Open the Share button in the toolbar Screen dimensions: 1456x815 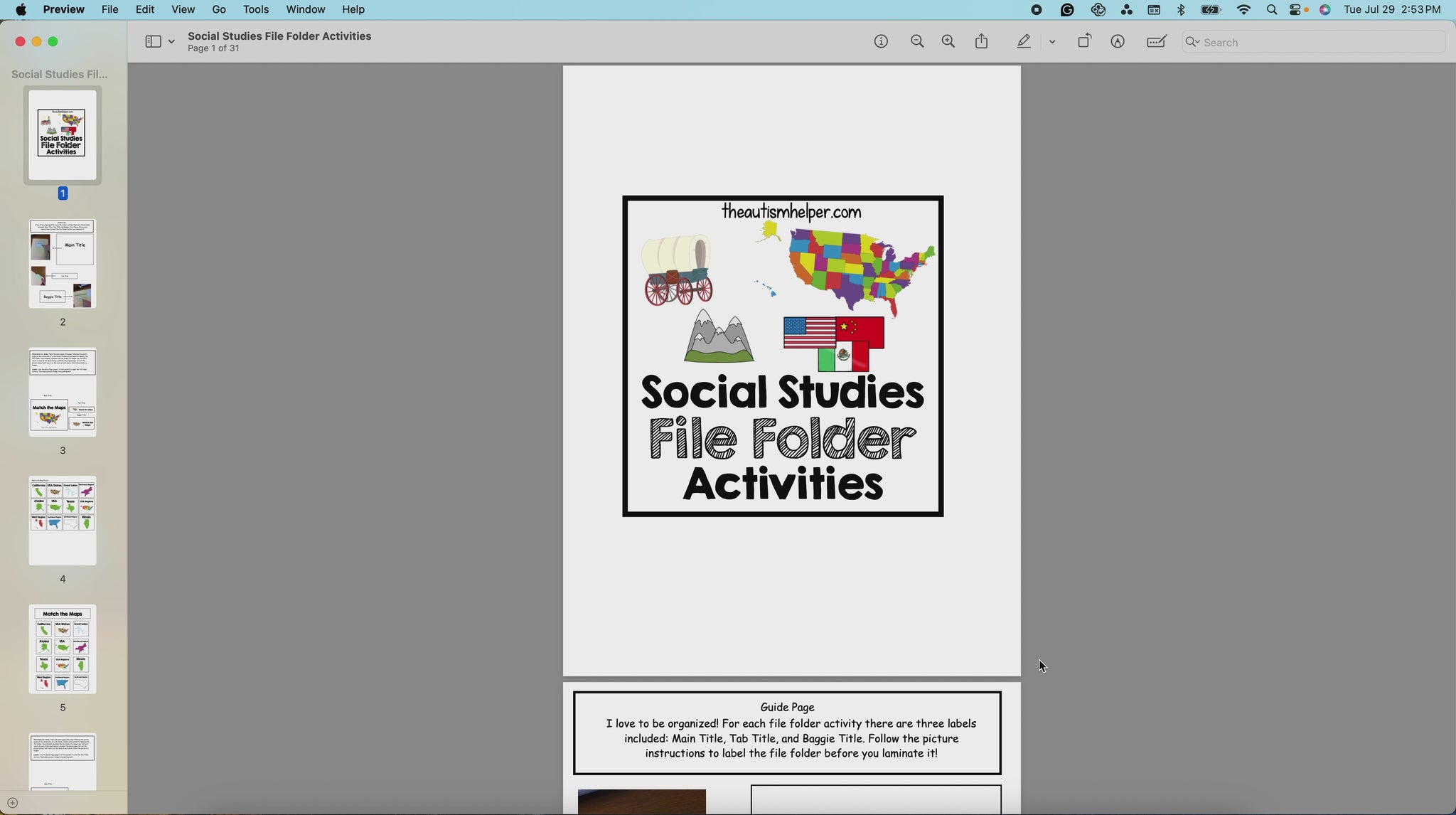coord(982,42)
